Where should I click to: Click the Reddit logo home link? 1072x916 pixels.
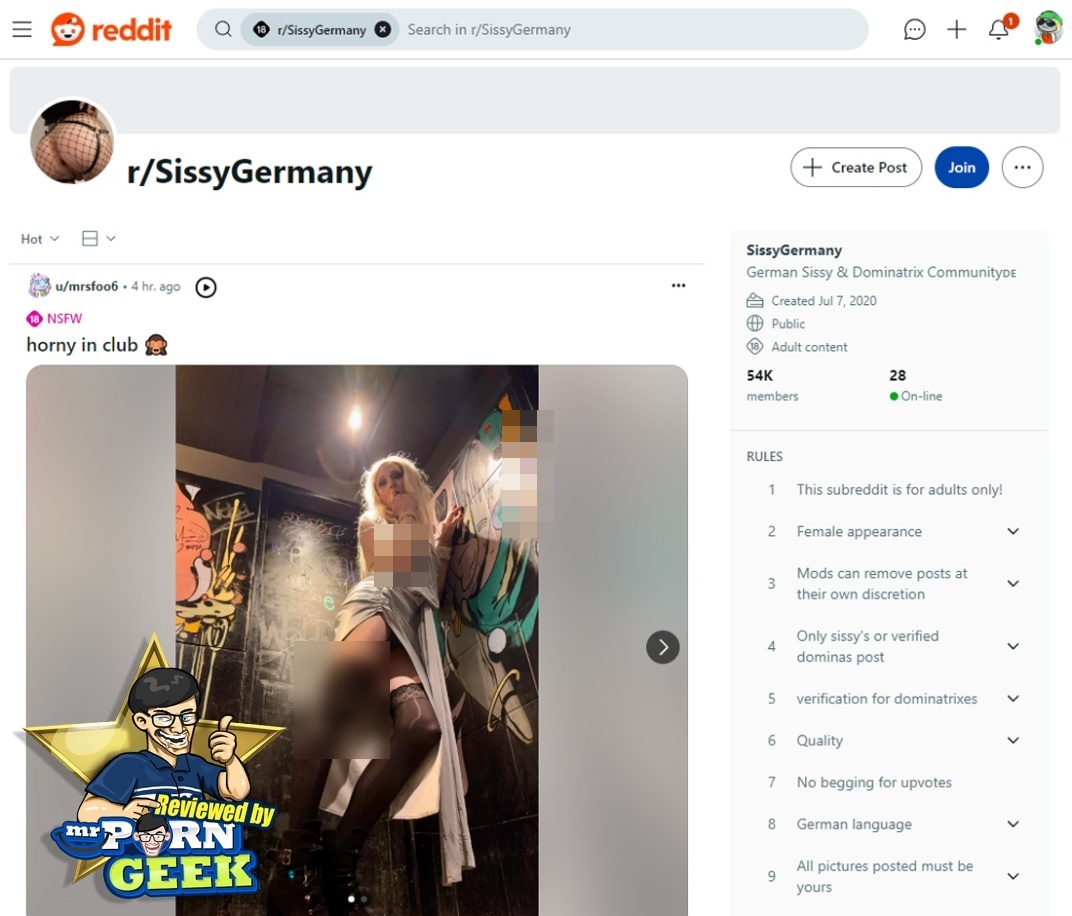pyautogui.click(x=111, y=29)
